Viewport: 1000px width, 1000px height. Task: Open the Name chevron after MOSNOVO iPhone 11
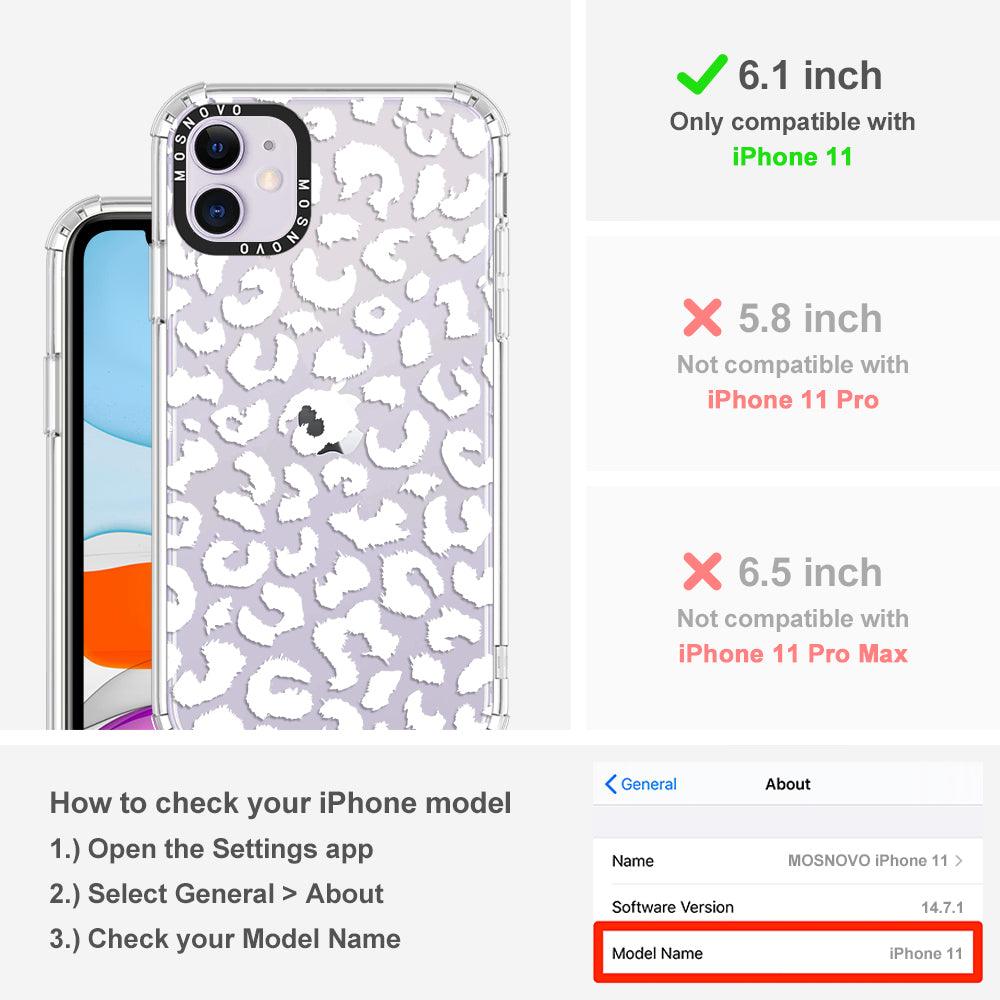click(x=959, y=860)
